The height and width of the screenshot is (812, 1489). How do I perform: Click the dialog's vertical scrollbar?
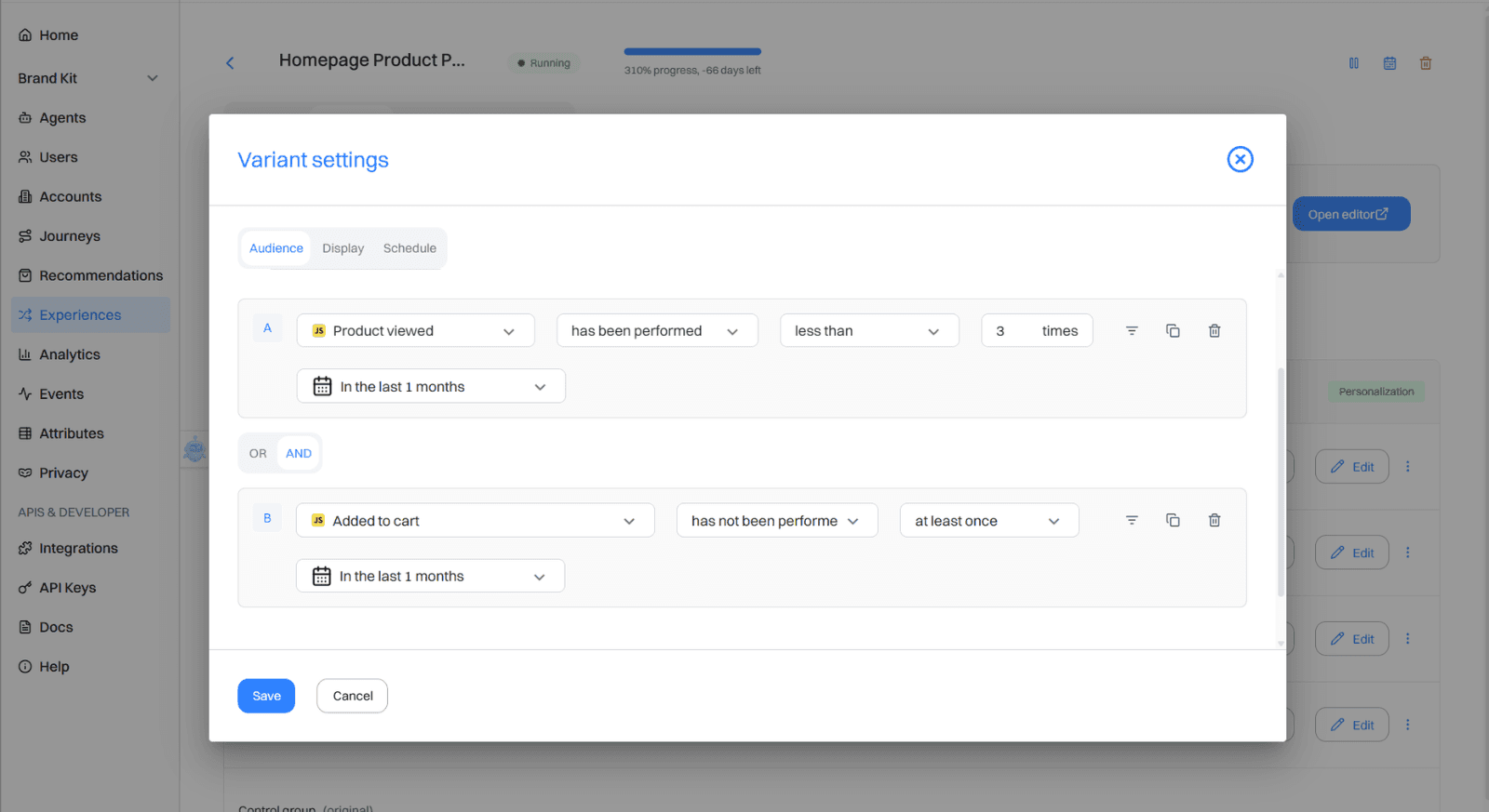click(1281, 482)
